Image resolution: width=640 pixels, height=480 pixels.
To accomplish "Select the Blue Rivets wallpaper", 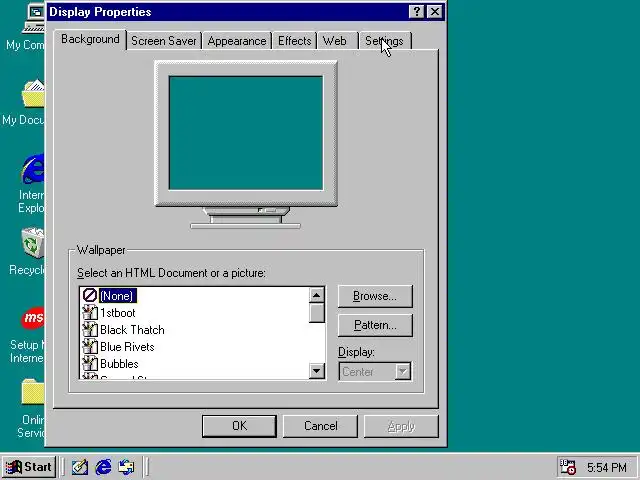I will pyautogui.click(x=127, y=347).
